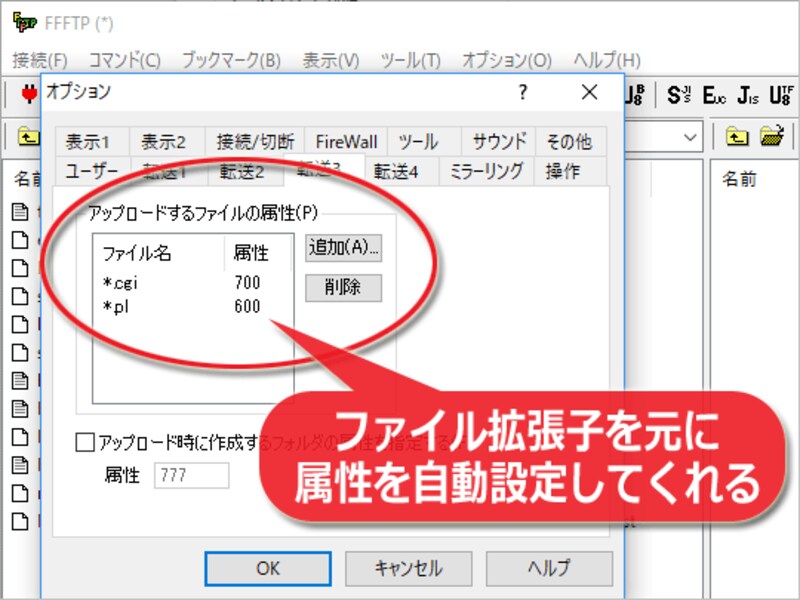Switch to the 表示1 tab

coord(92,141)
